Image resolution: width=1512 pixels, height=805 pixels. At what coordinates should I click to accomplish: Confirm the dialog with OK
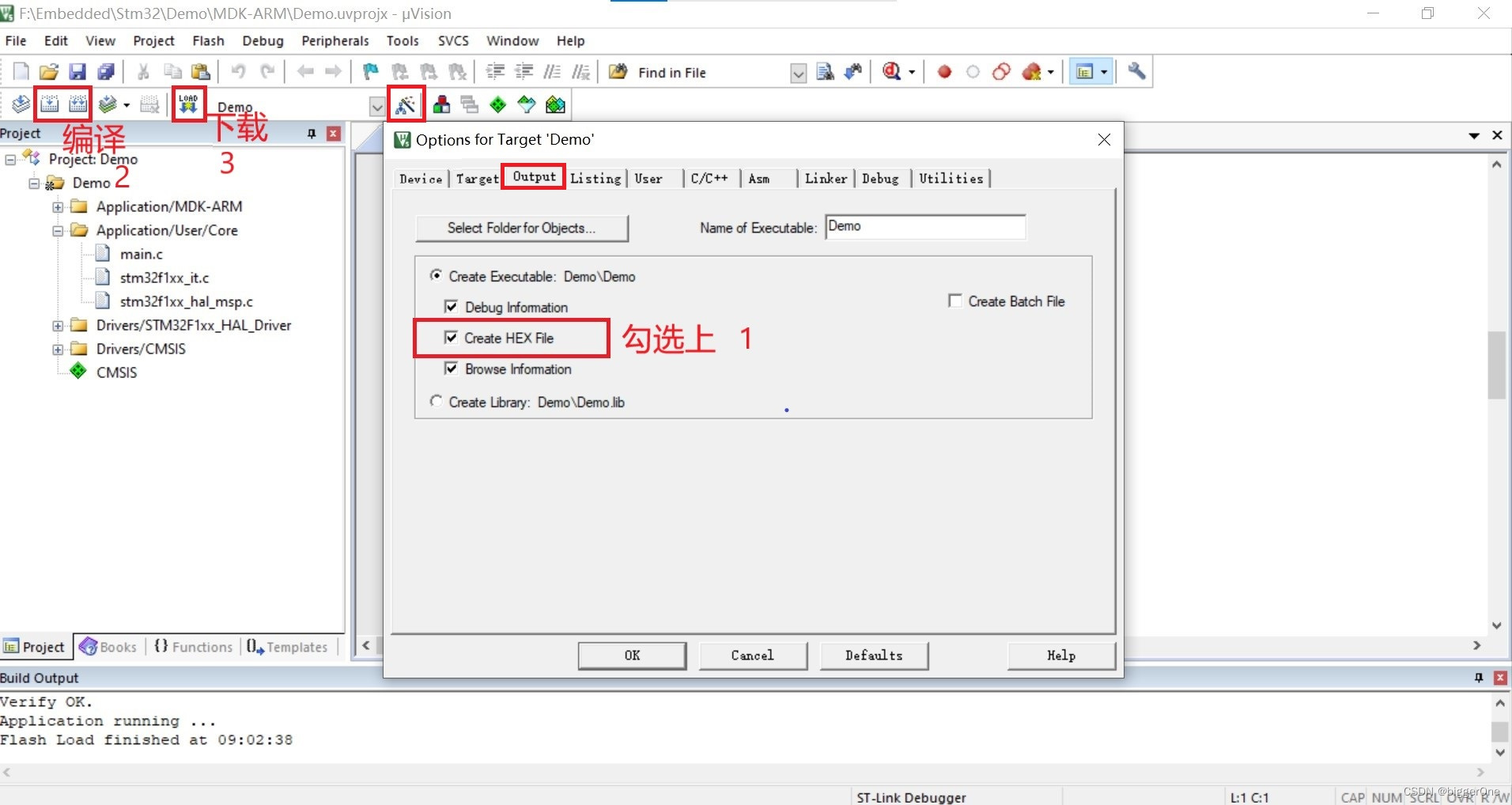(632, 656)
